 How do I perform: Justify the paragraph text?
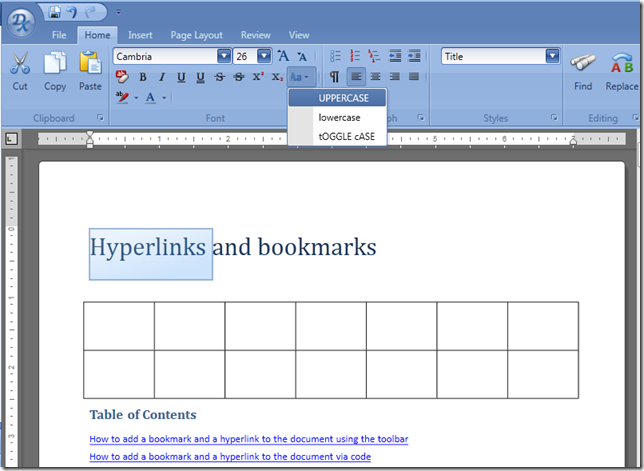(414, 76)
